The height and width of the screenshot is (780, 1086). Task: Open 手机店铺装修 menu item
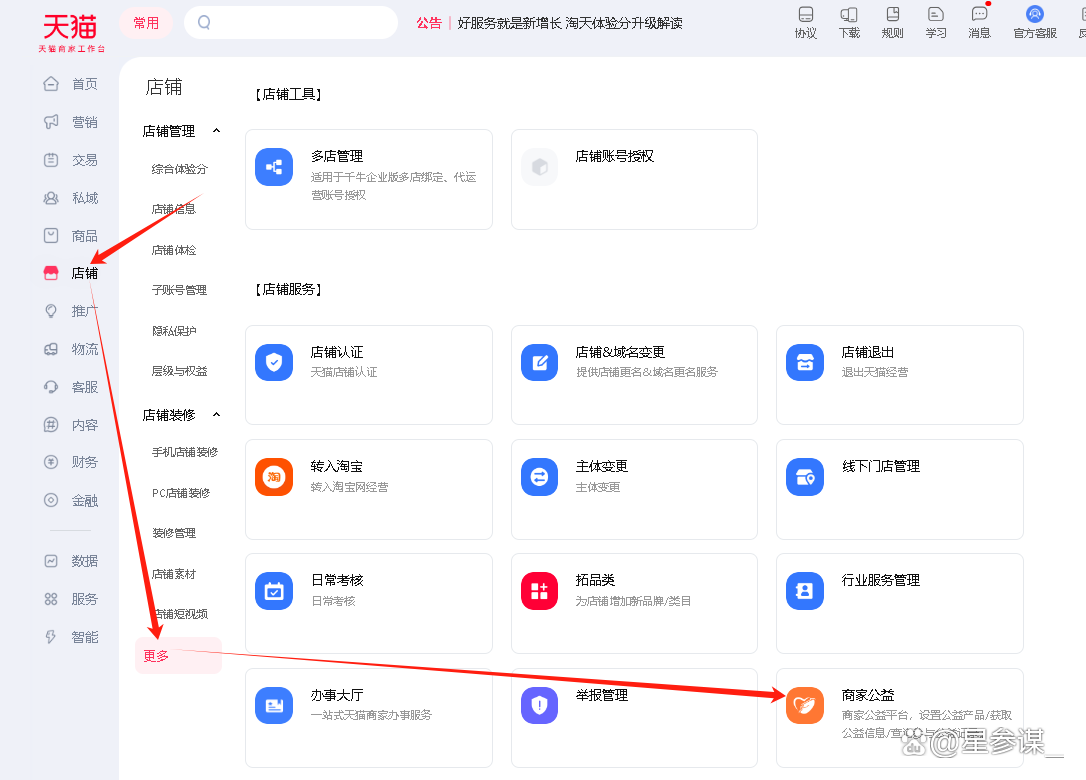point(185,452)
